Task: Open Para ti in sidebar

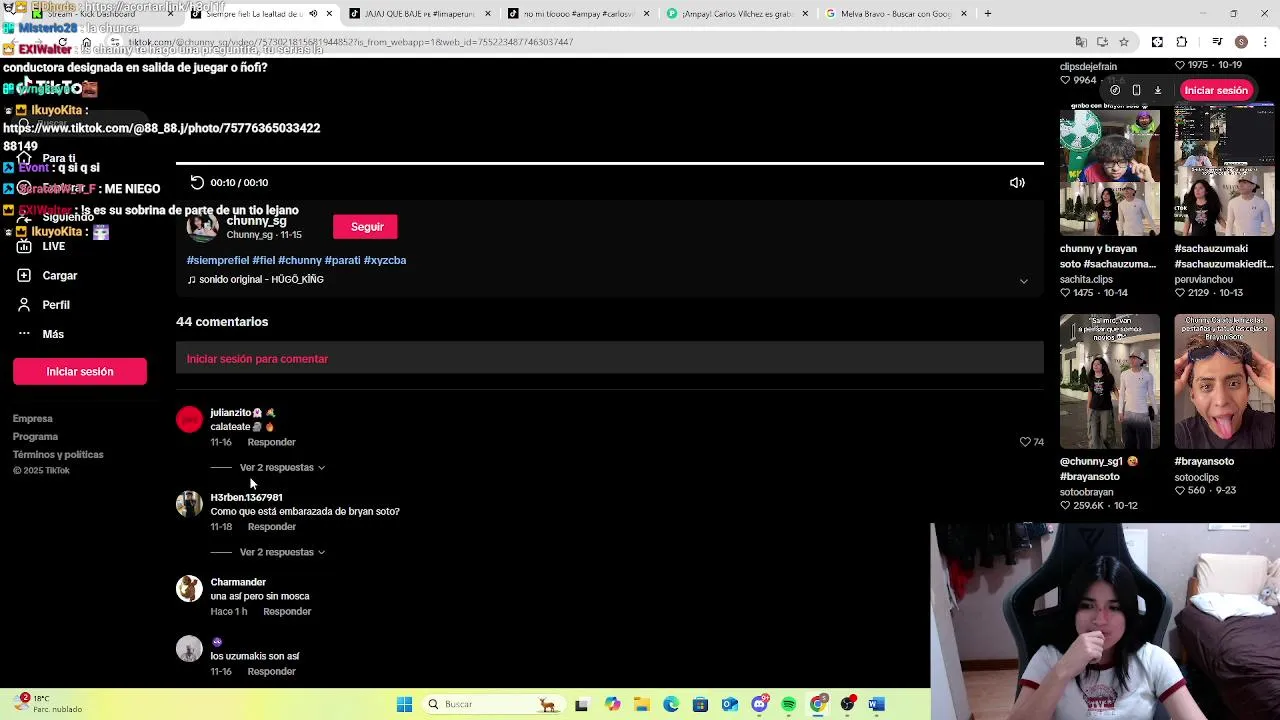Action: click(59, 158)
